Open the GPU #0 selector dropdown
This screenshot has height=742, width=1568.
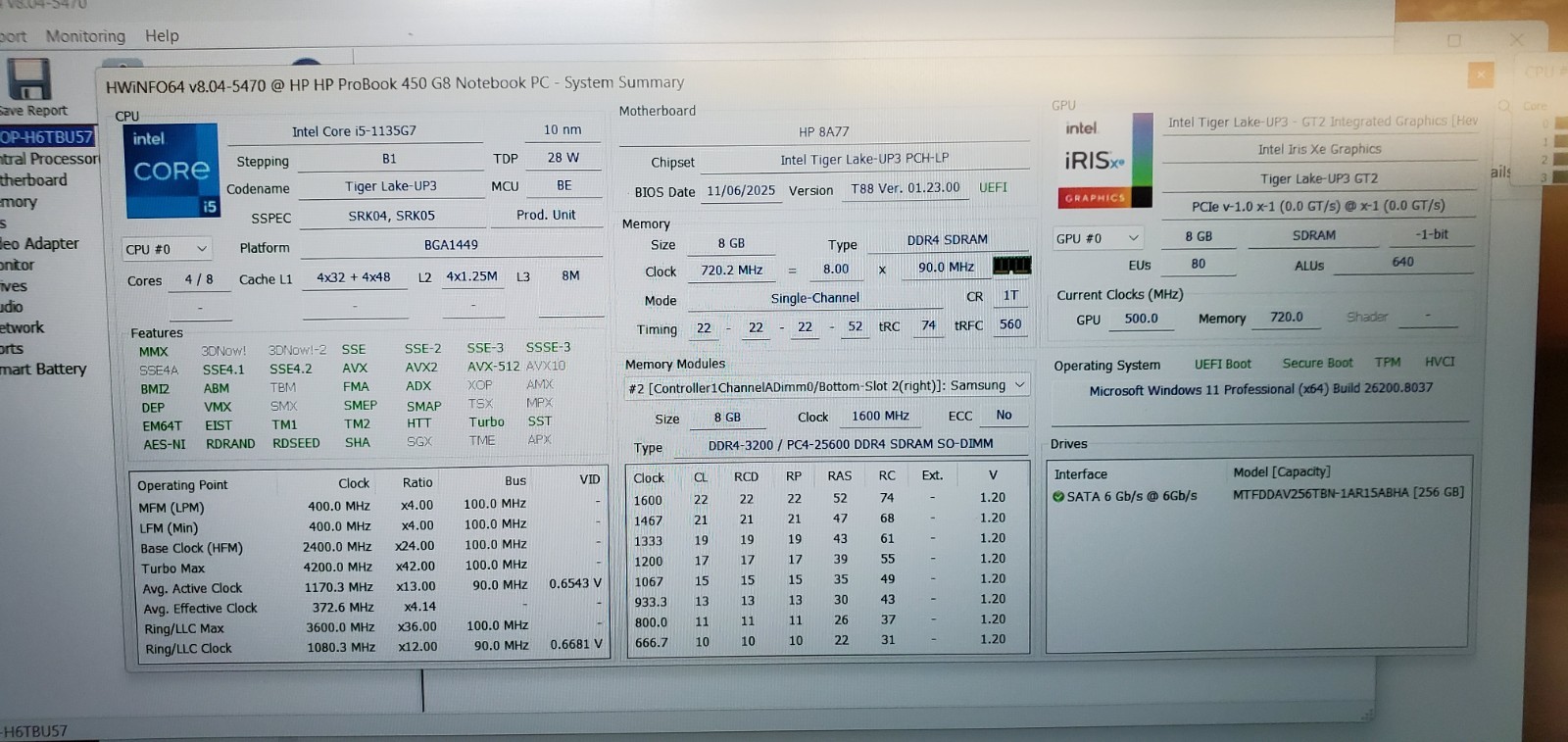(x=1098, y=238)
